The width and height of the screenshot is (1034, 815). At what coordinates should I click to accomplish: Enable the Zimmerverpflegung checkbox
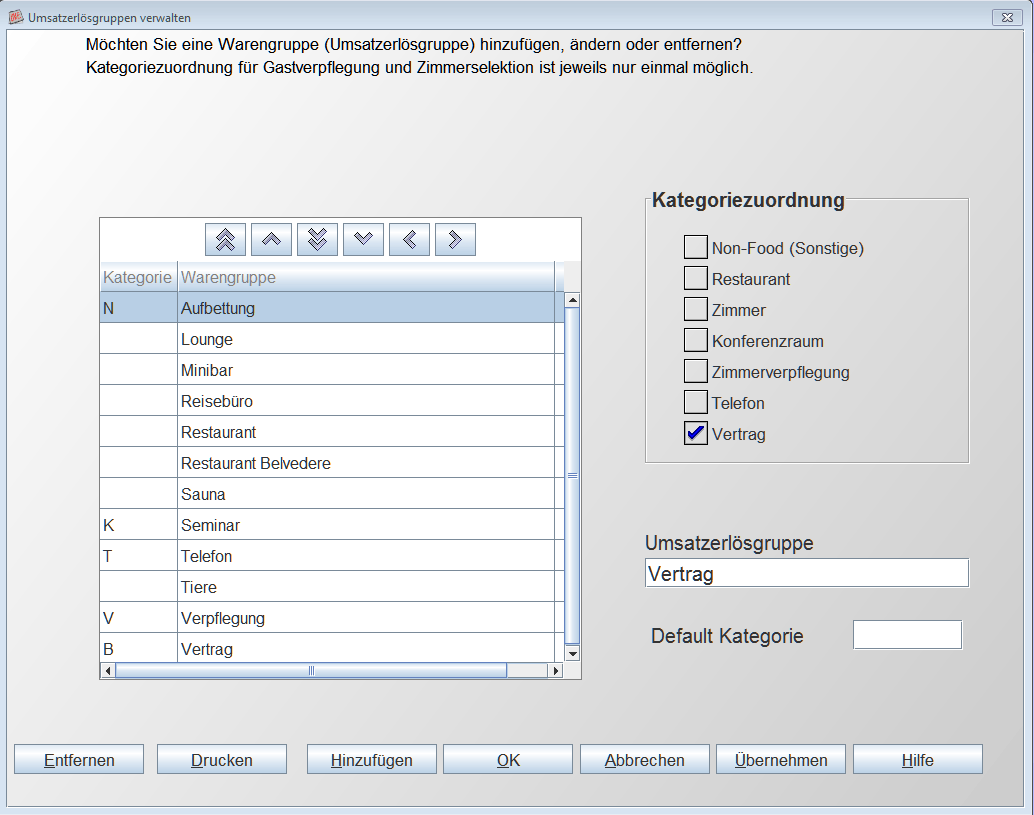pyautogui.click(x=696, y=371)
